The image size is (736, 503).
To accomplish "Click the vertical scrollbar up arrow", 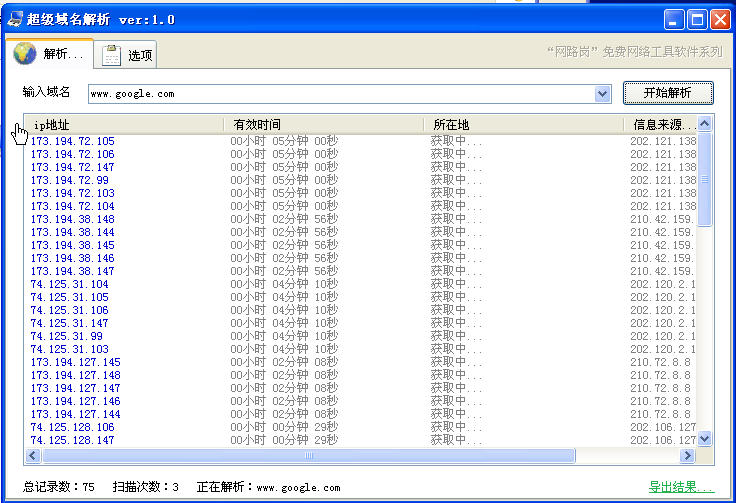I will 705,124.
